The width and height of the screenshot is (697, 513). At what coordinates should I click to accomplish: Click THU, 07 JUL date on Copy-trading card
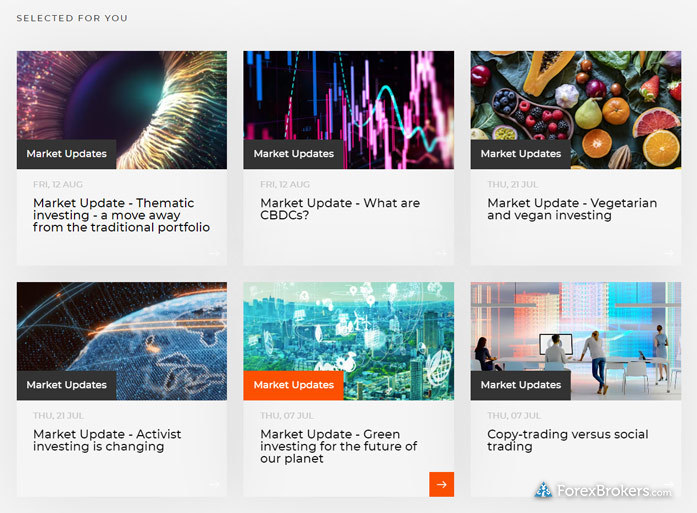(x=514, y=416)
